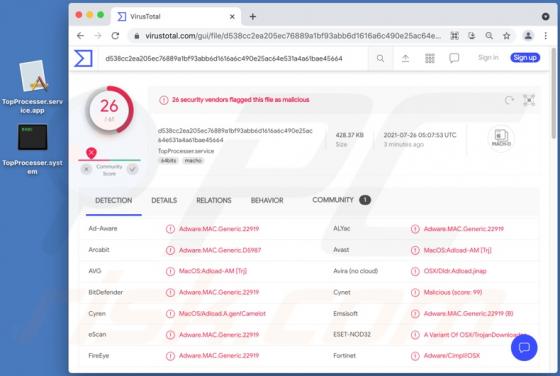The width and height of the screenshot is (560, 376).
Task: Click the '26 security vendors flagged' message
Action: pyautogui.click(x=241, y=100)
